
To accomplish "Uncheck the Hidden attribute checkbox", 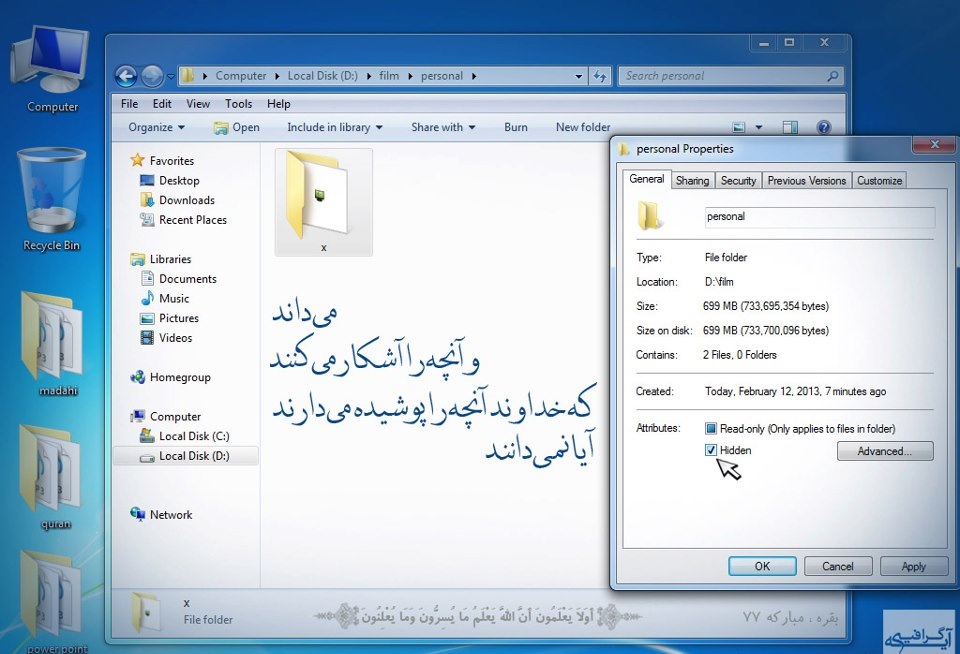I will [711, 451].
